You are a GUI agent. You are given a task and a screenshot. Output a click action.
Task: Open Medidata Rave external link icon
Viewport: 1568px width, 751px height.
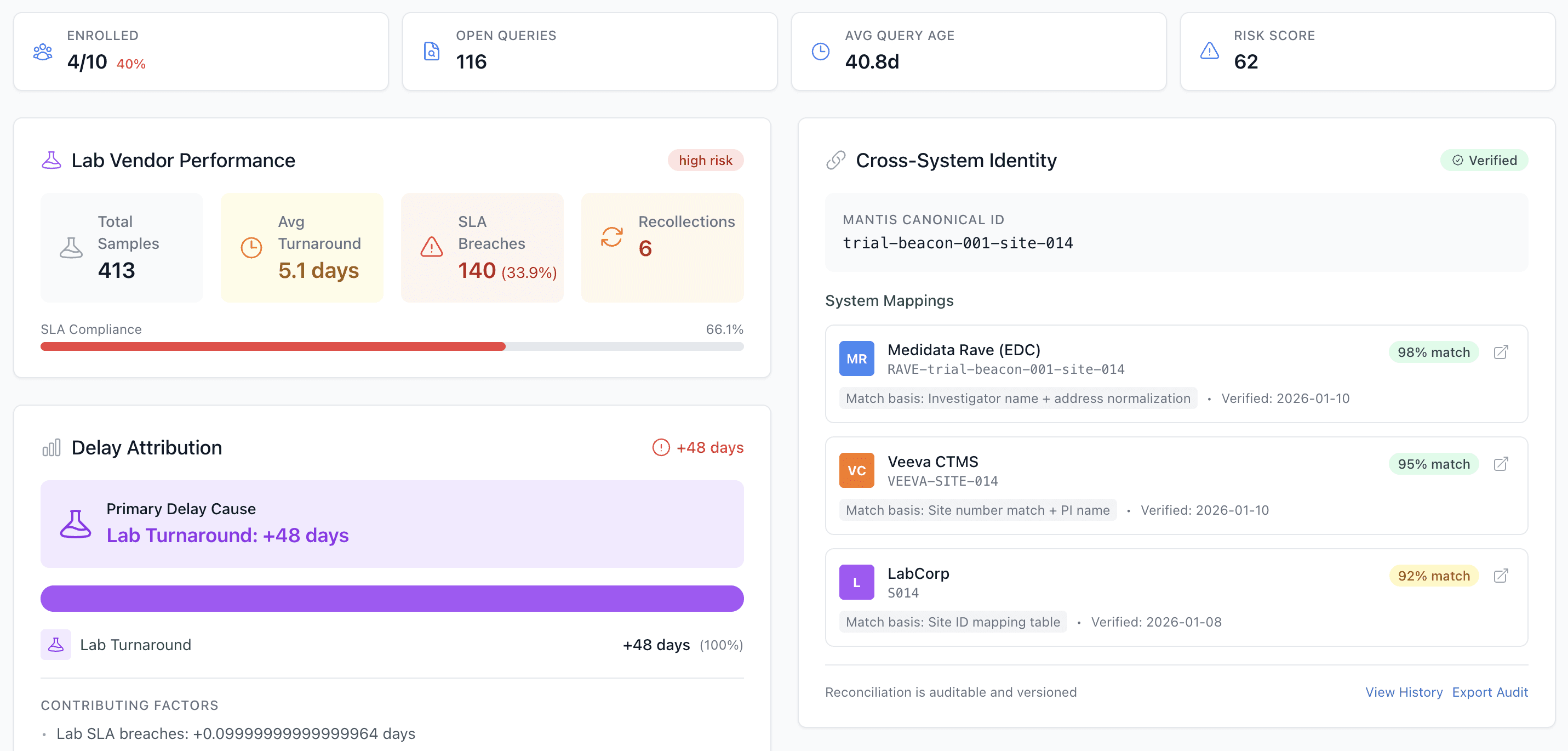pos(1501,352)
